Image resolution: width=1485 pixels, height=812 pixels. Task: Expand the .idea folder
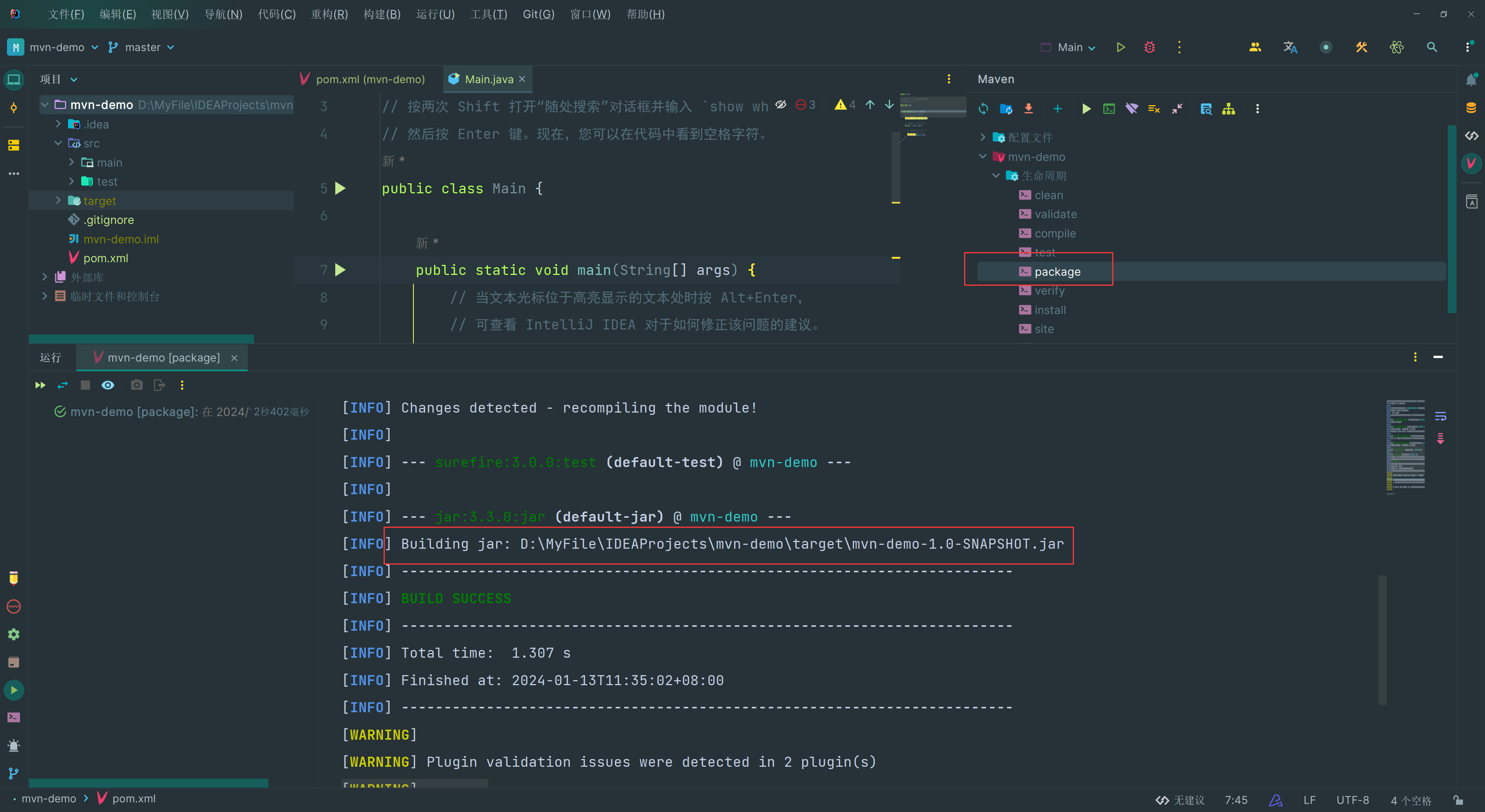[58, 124]
